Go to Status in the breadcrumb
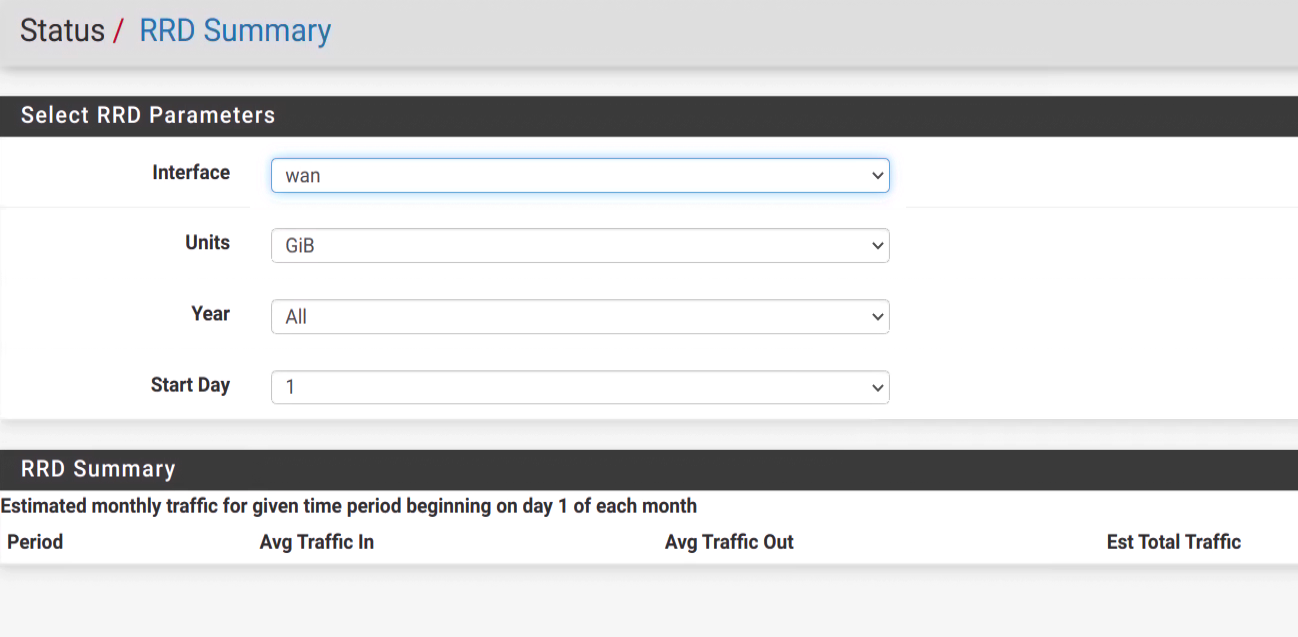 pos(62,30)
